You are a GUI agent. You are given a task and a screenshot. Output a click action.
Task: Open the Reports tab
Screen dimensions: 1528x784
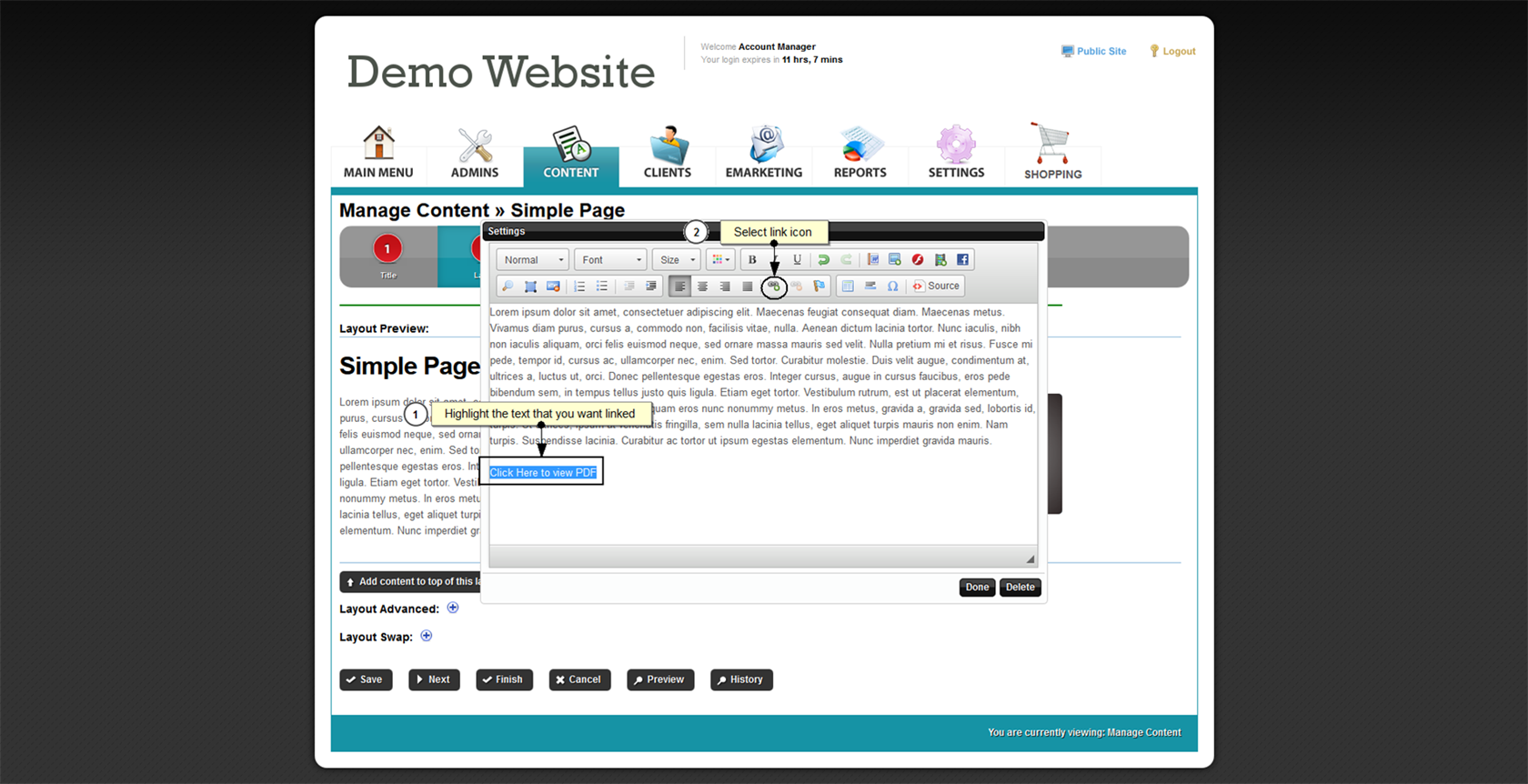[x=859, y=153]
